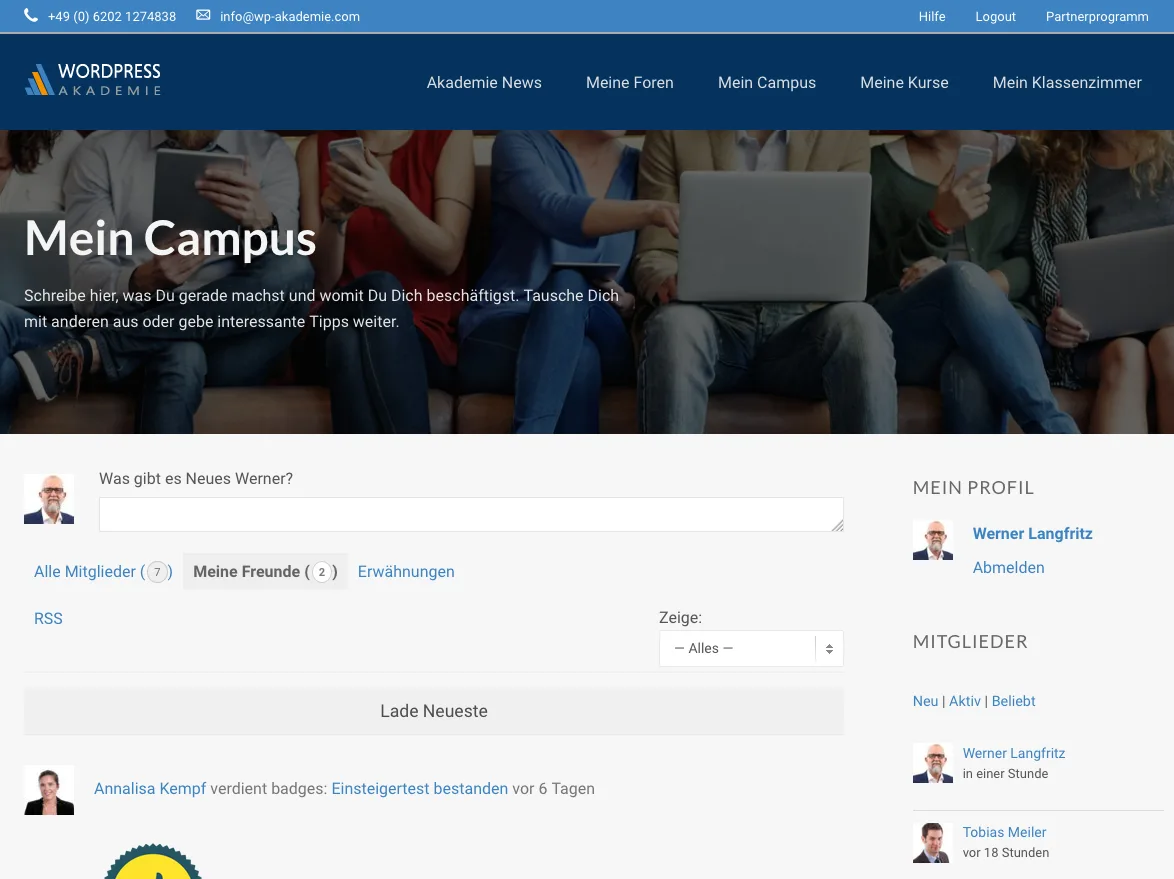The image size is (1174, 879).
Task: Open Erwähnungen tab
Action: click(x=406, y=572)
